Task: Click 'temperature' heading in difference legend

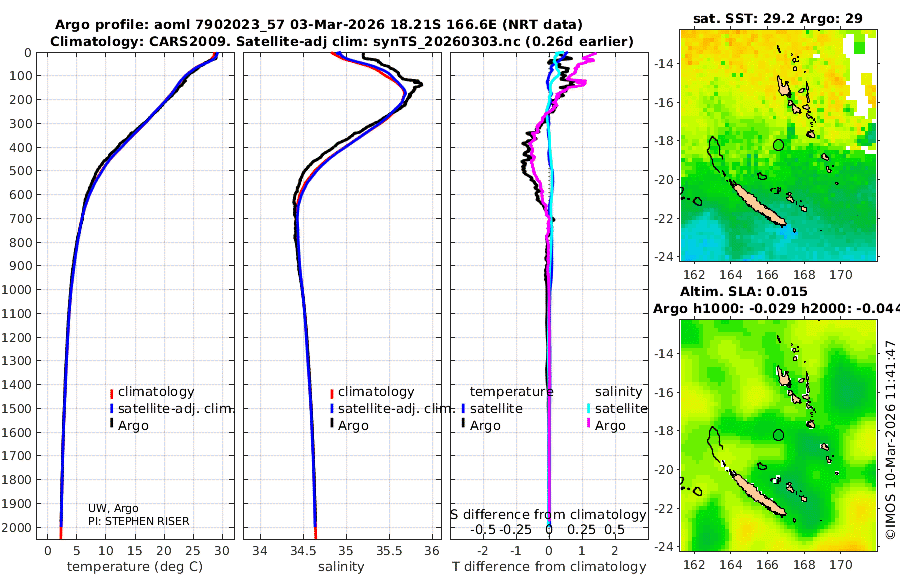Action: coord(511,392)
